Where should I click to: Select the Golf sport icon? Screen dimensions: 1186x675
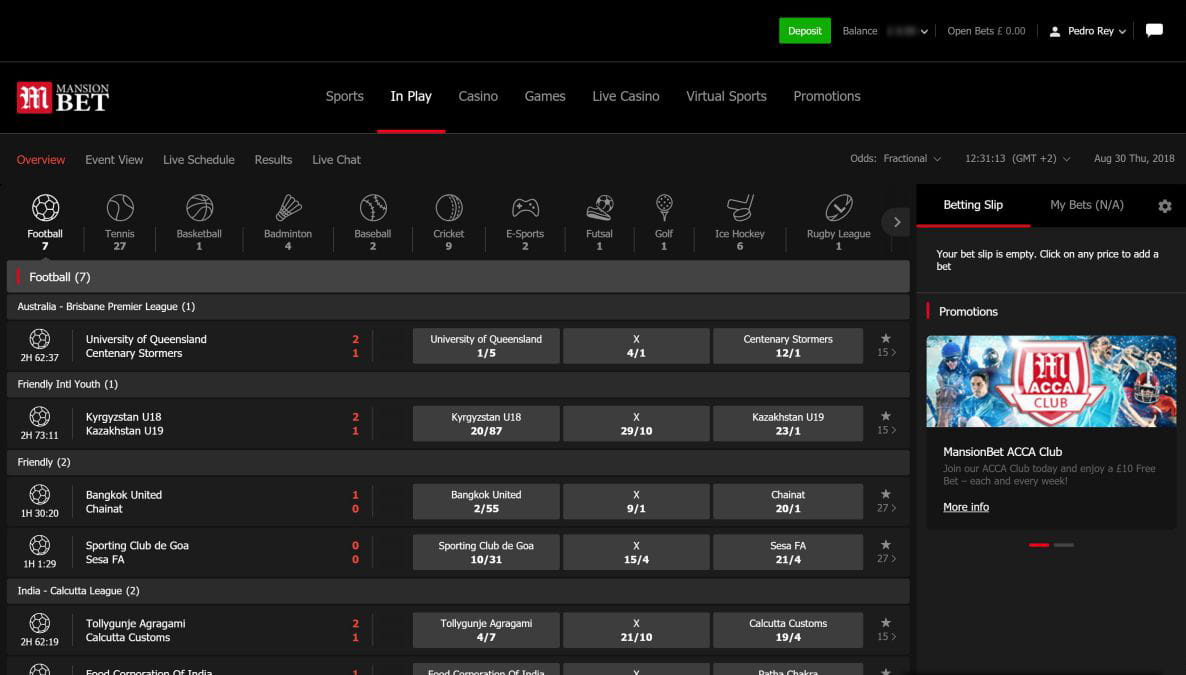pos(663,207)
